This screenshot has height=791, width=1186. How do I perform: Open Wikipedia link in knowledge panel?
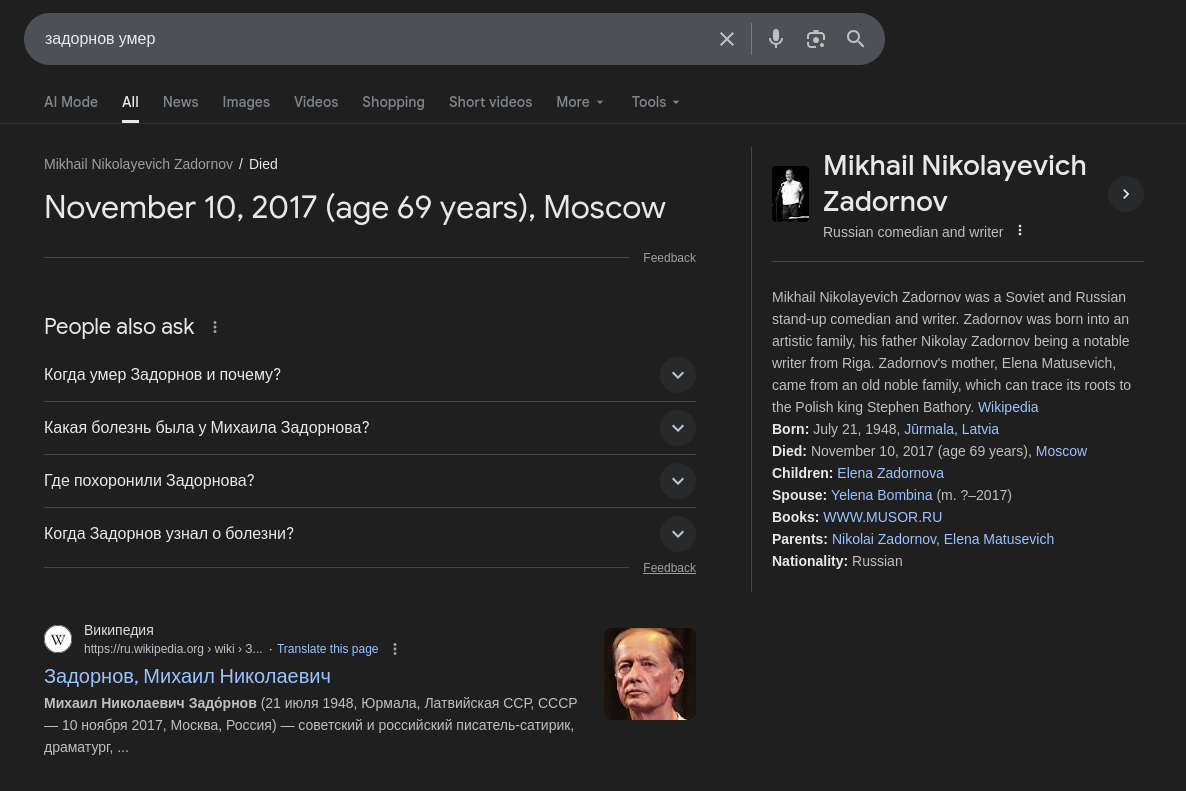1007,407
